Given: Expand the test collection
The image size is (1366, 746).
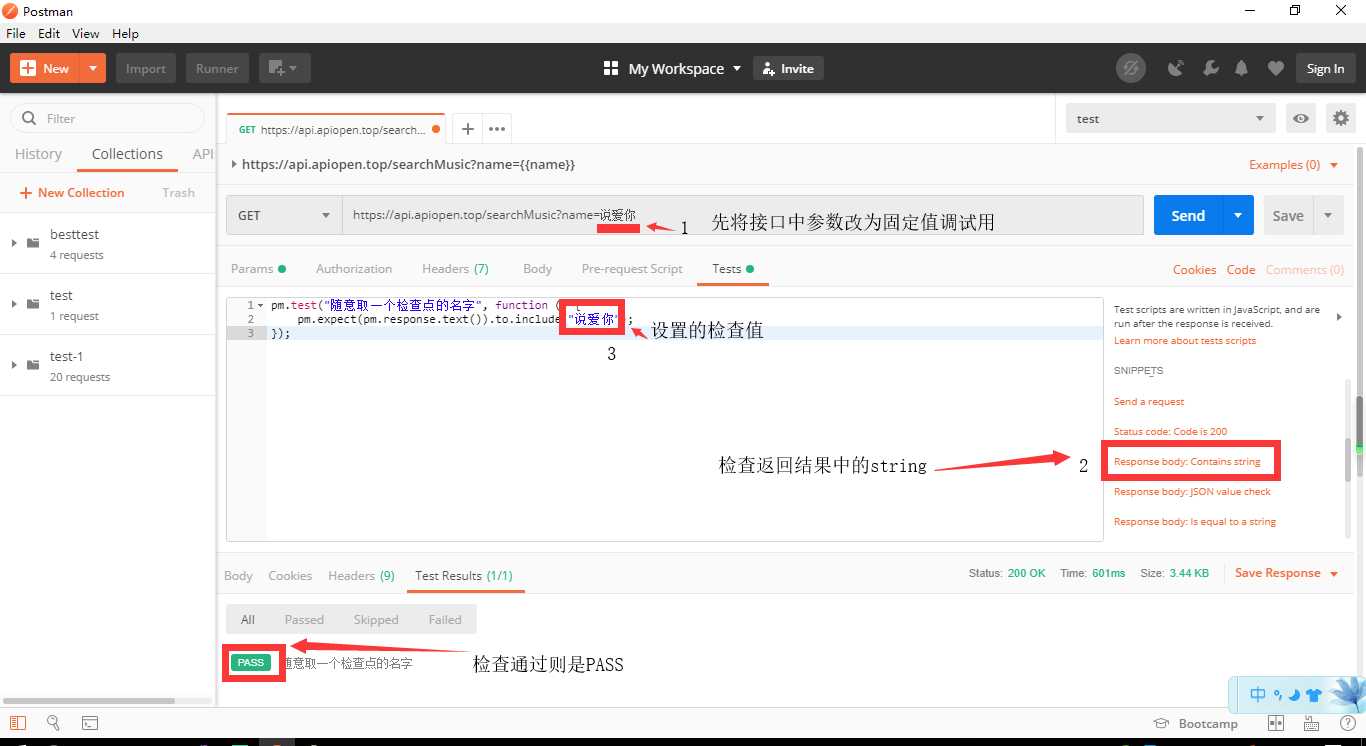Looking at the screenshot, I should [x=14, y=303].
